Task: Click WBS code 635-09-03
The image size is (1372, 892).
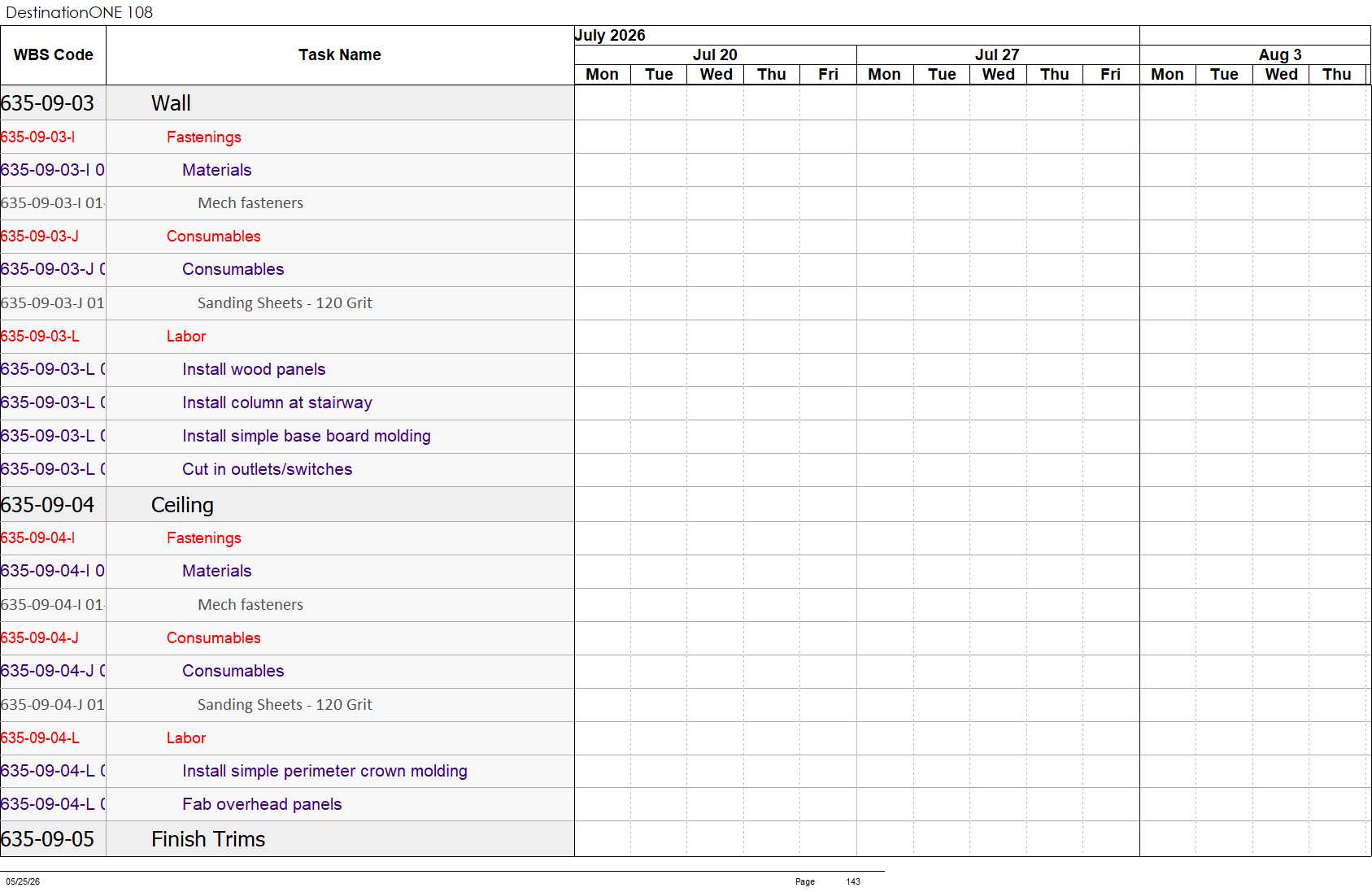Action: tap(47, 103)
